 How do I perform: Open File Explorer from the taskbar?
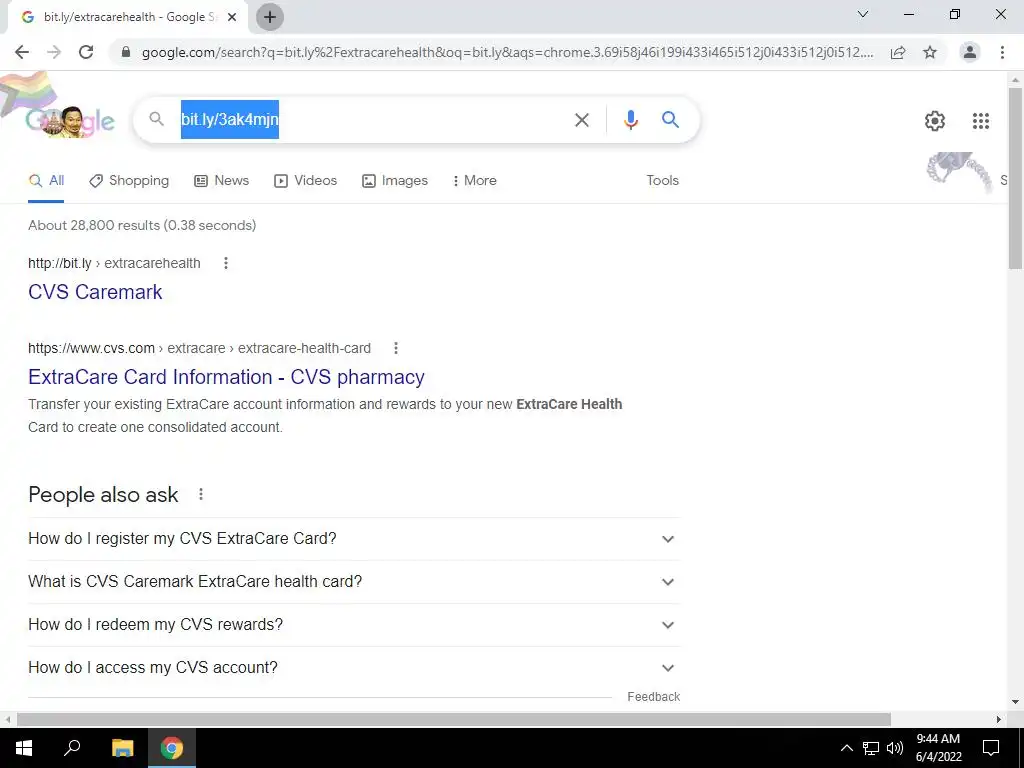coord(122,748)
